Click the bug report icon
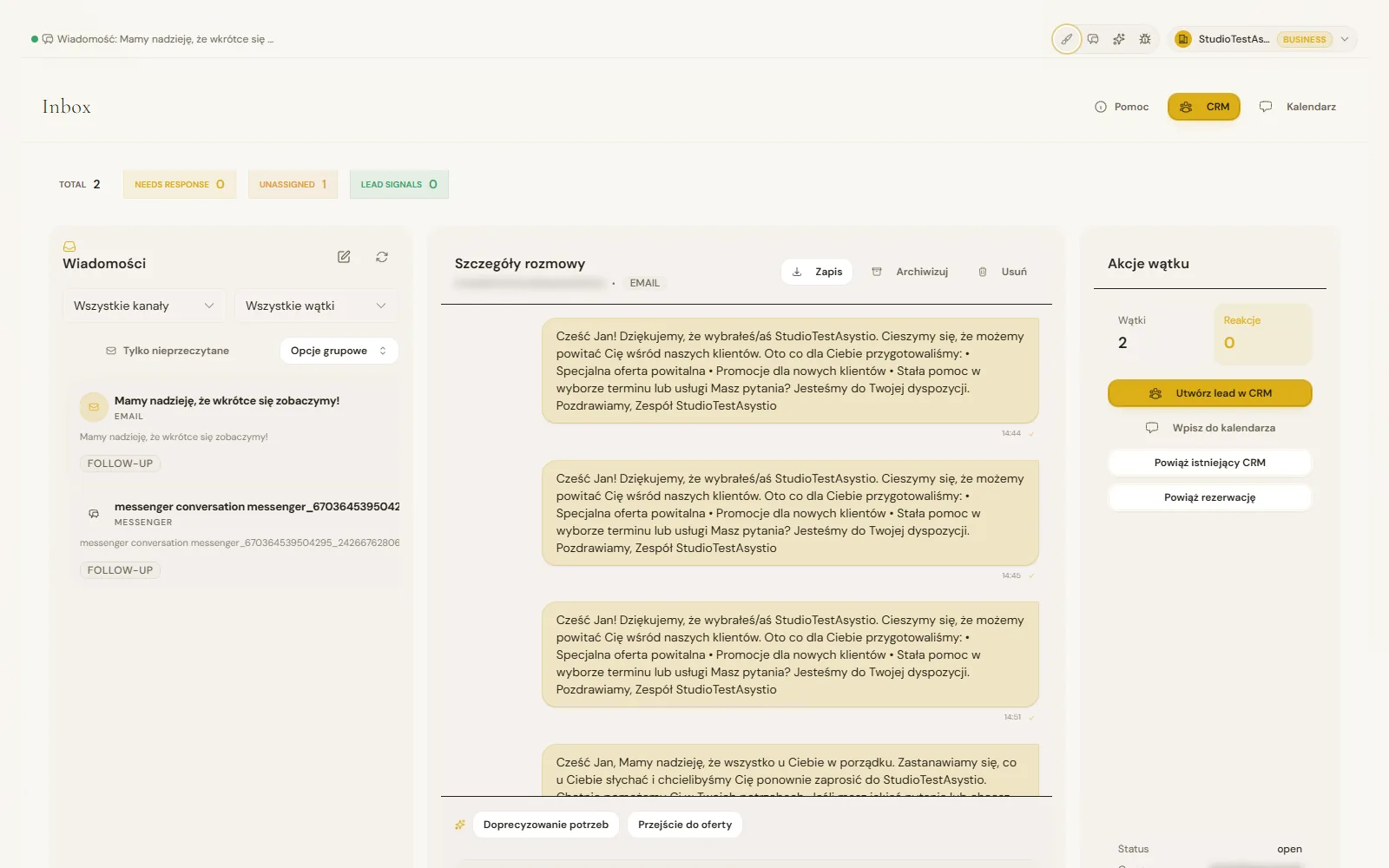Screen dimensions: 1389x868 pyautogui.click(x=1145, y=39)
